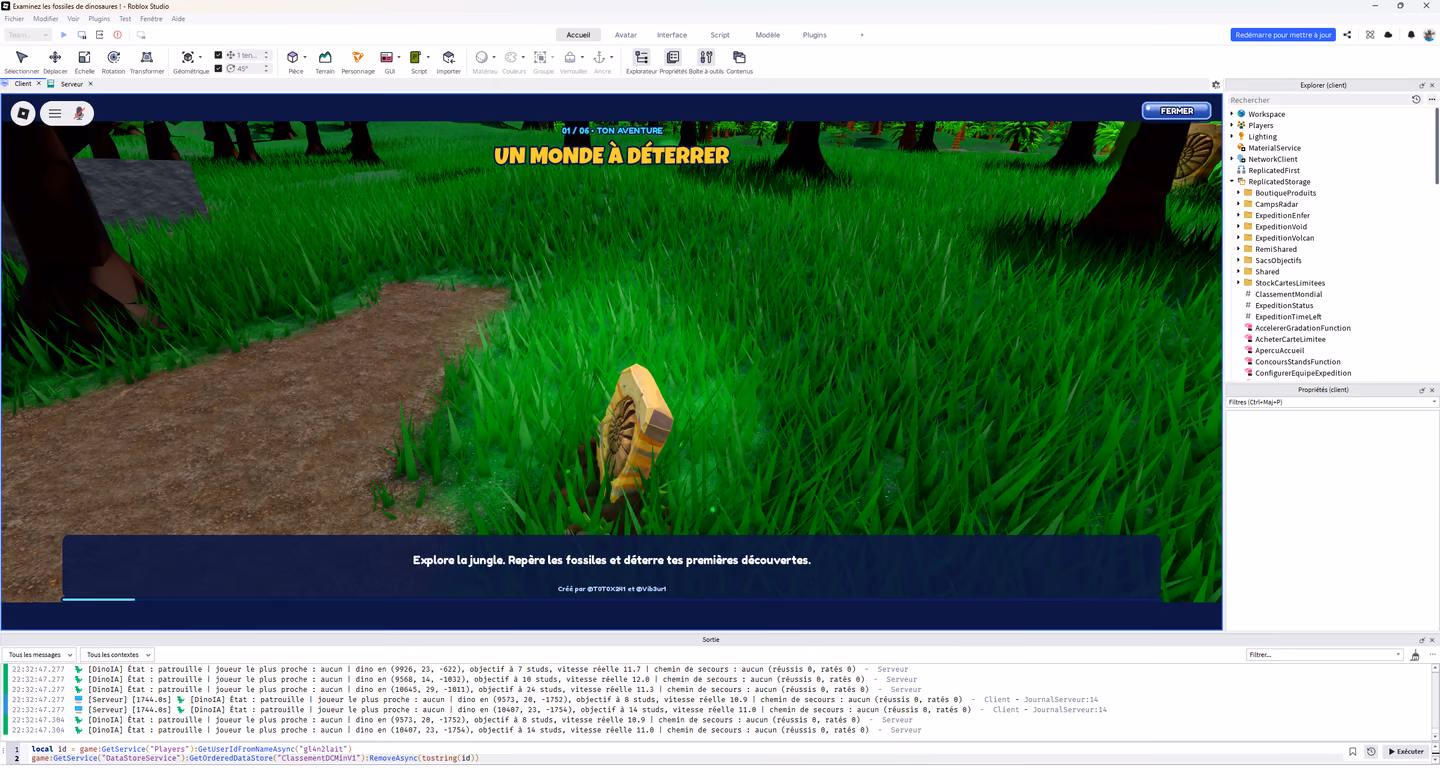The width and height of the screenshot is (1440, 780).
Task: Open the Boîte à outils
Action: click(x=706, y=62)
